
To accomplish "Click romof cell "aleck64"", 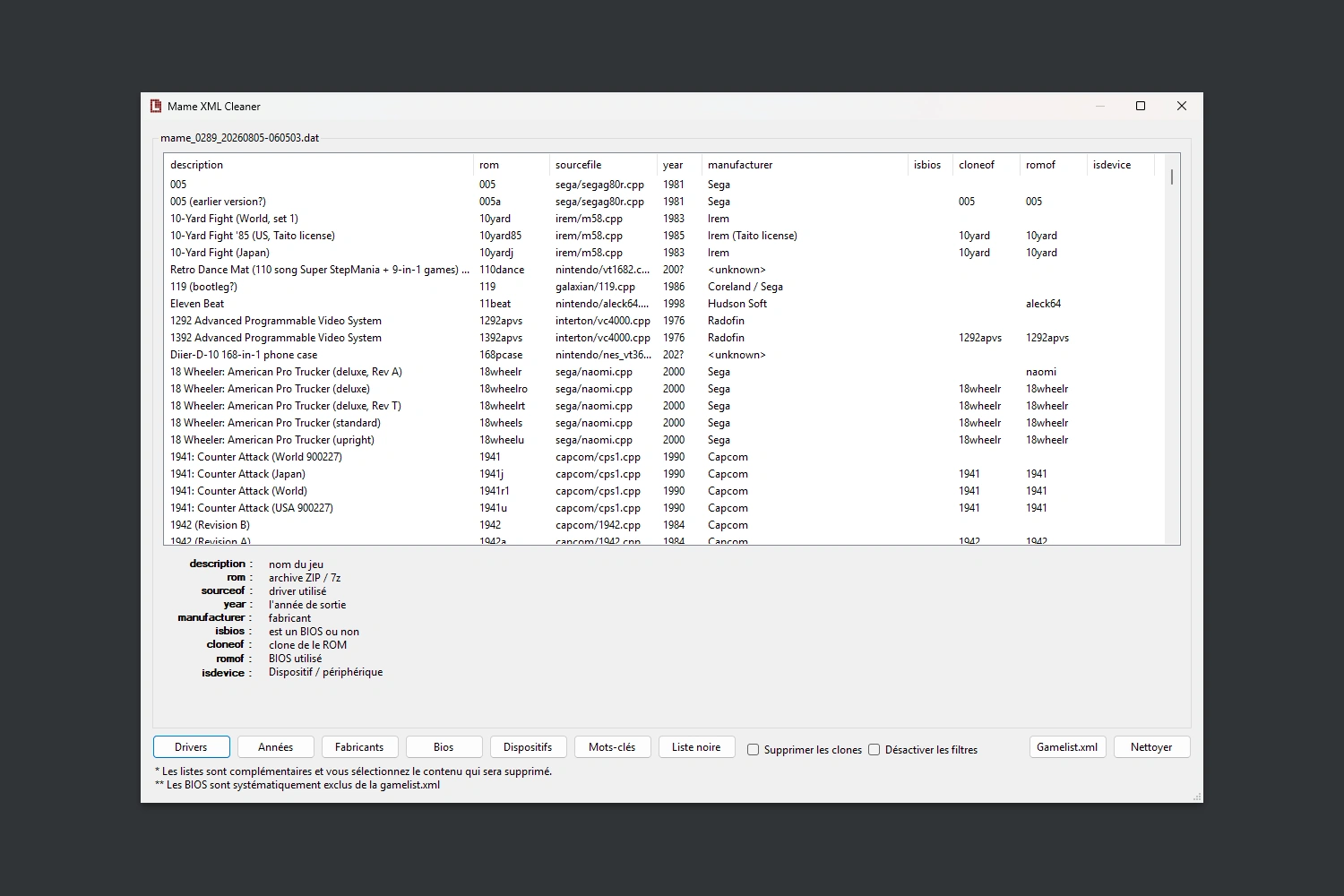I will 1043,304.
